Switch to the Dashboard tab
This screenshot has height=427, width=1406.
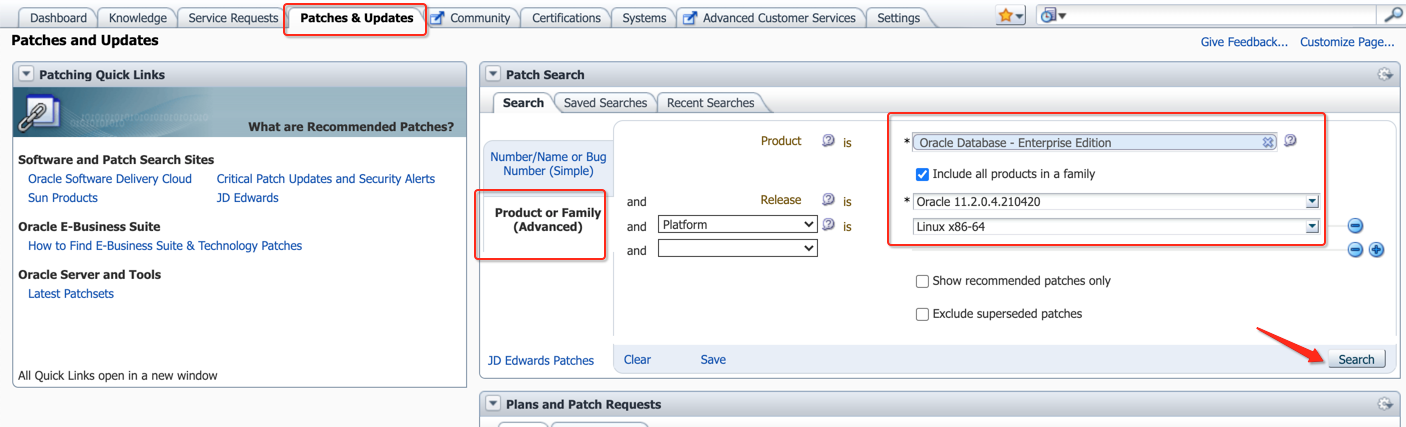click(58, 18)
